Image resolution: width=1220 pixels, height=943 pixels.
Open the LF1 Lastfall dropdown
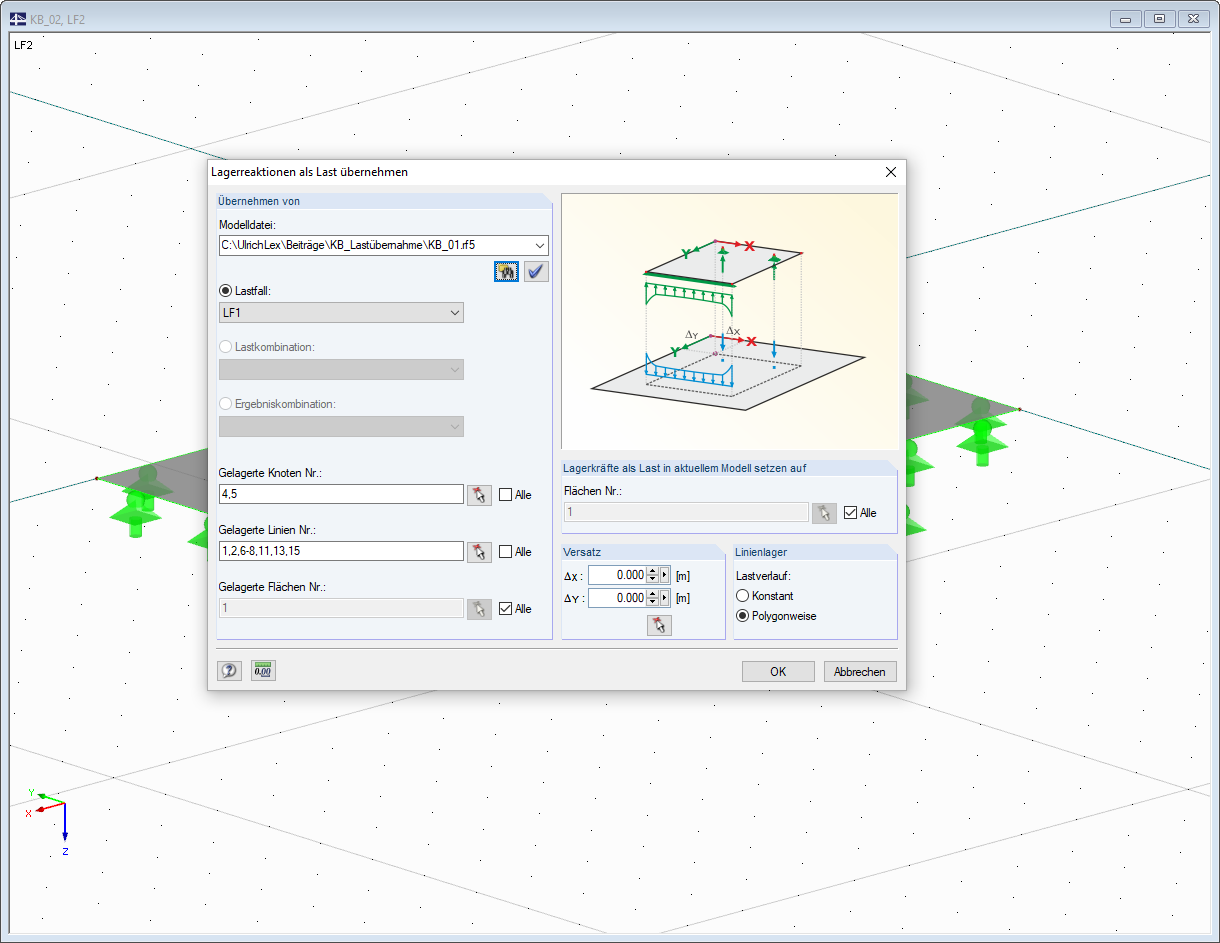click(x=455, y=313)
